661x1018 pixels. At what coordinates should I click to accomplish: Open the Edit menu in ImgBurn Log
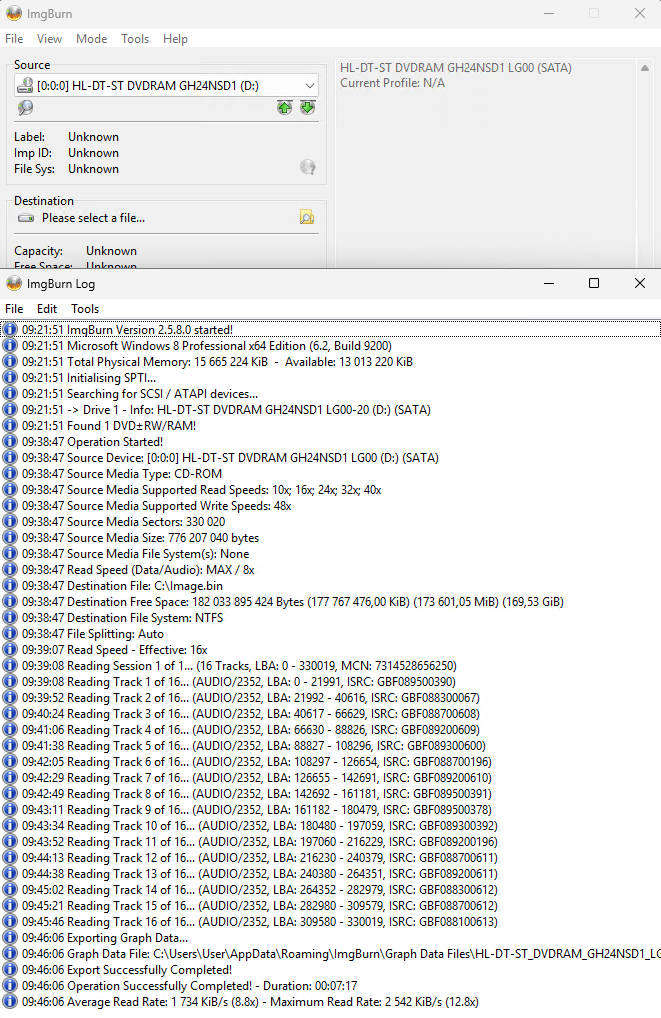click(x=47, y=309)
